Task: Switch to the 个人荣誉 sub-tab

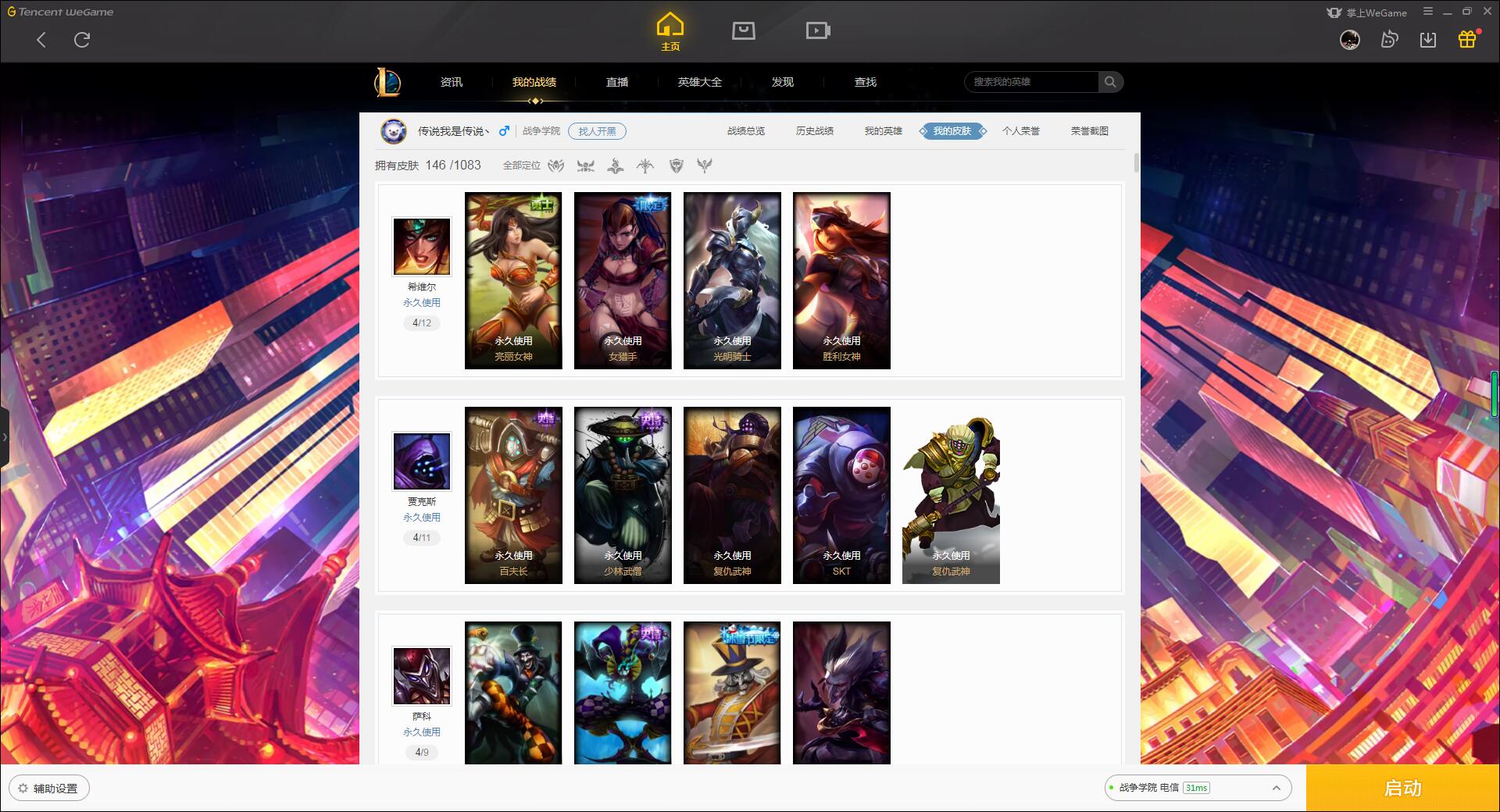Action: [x=1021, y=131]
